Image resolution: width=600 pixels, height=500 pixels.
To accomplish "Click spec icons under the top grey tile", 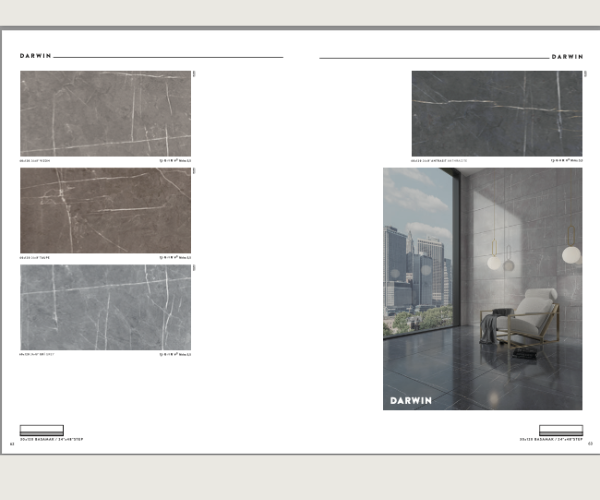I will pyautogui.click(x=174, y=159).
